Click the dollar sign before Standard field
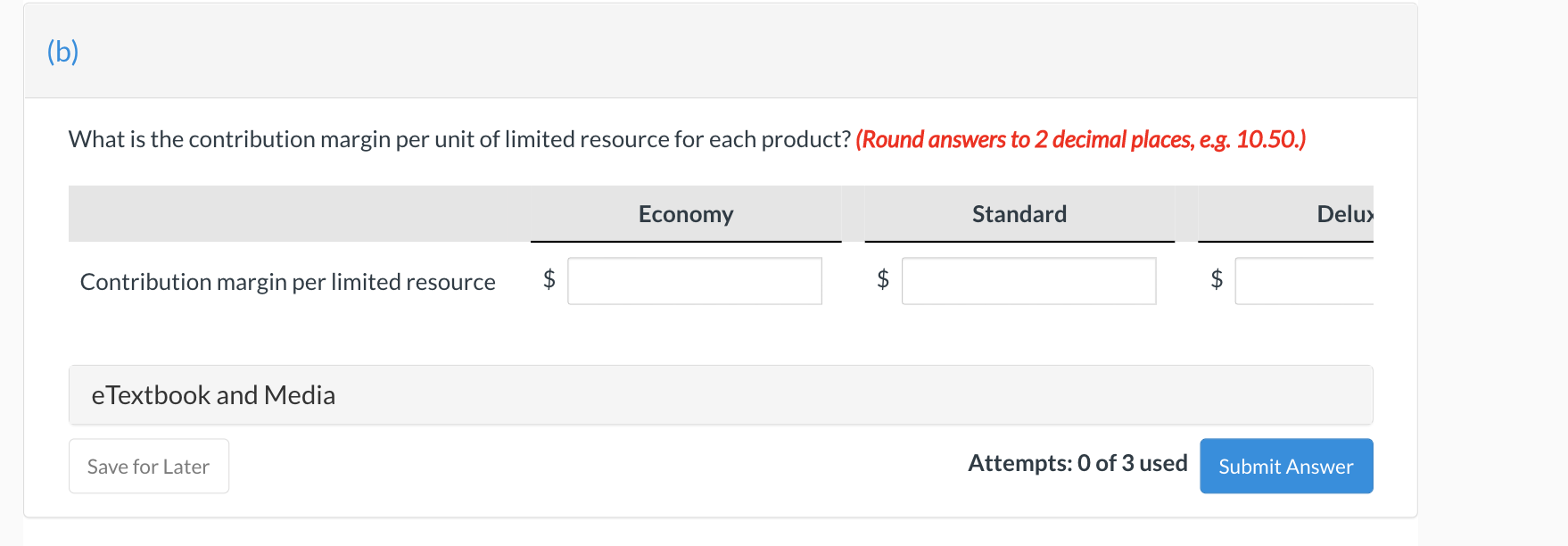The height and width of the screenshot is (546, 1568). pyautogui.click(x=883, y=279)
